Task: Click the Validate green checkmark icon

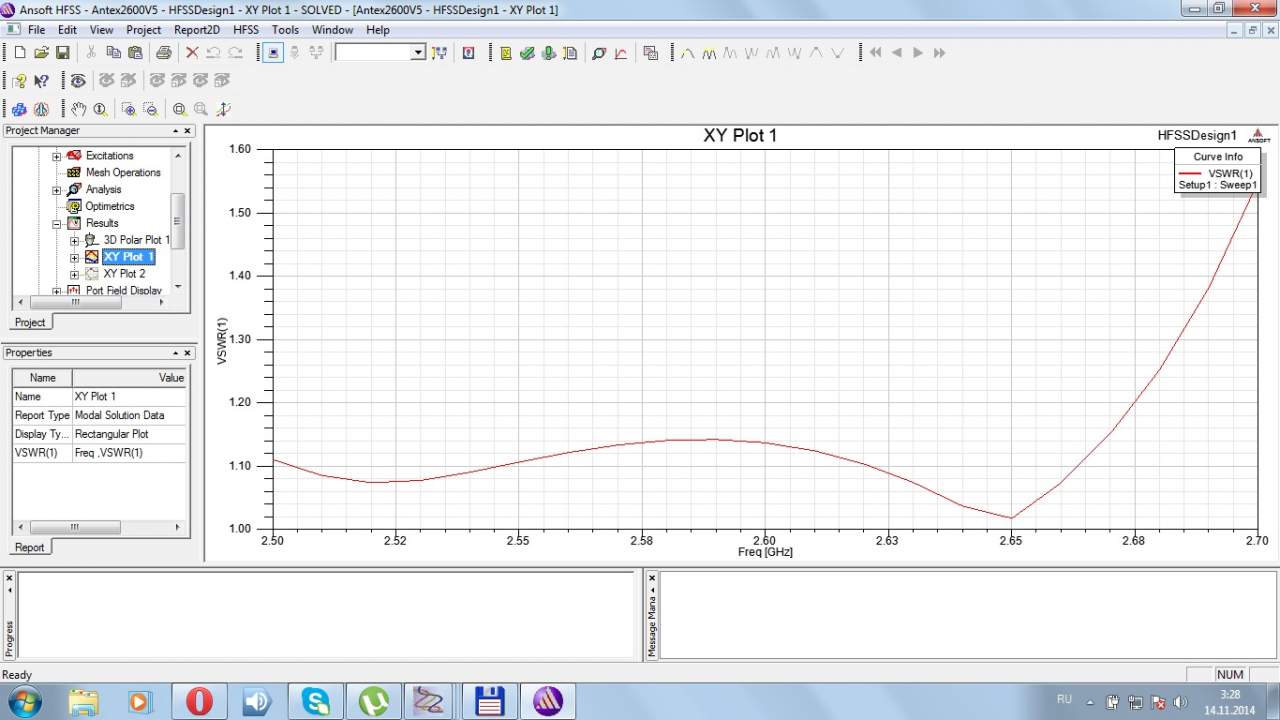Action: 527,53
